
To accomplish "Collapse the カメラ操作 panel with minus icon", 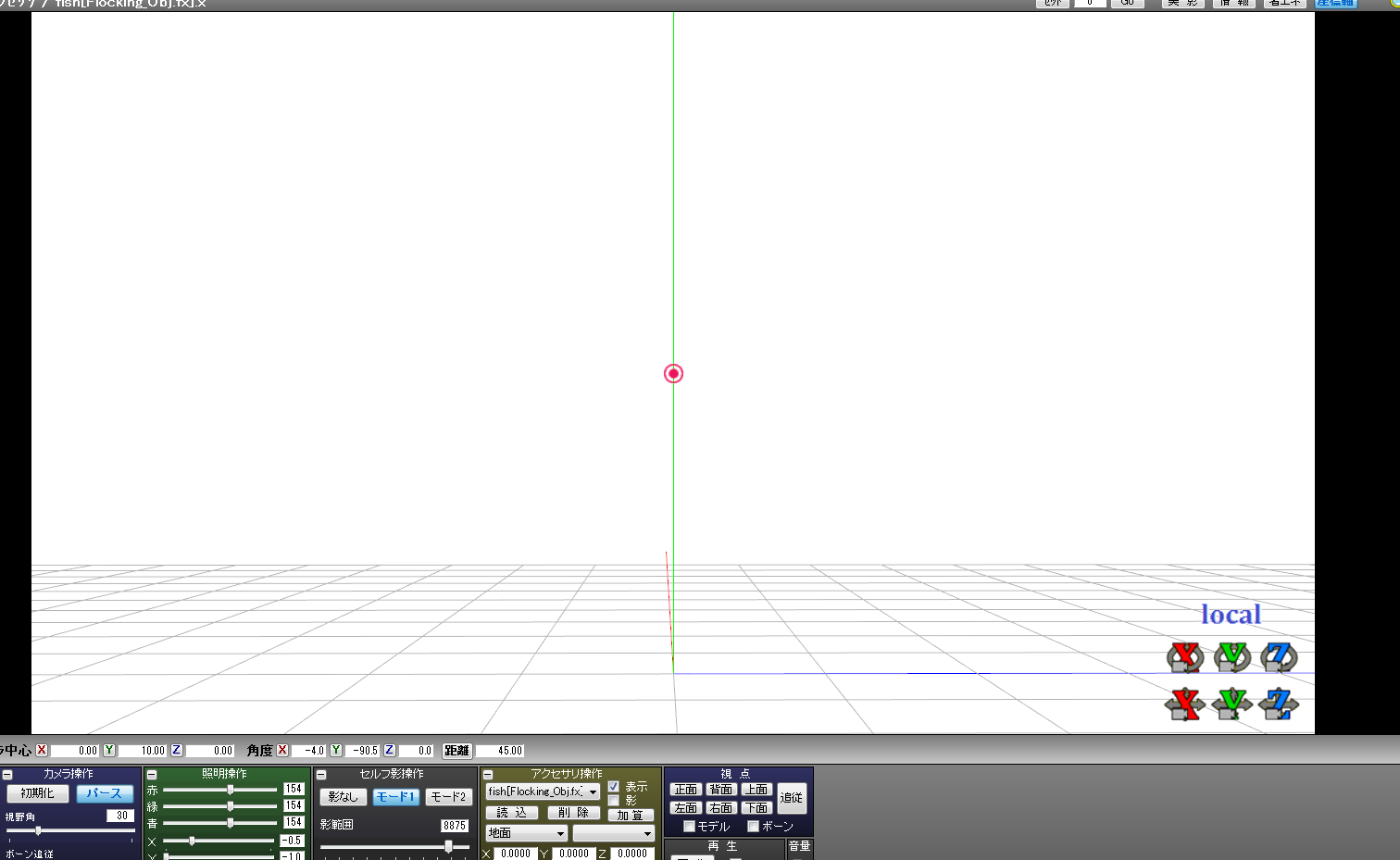I will (7, 775).
